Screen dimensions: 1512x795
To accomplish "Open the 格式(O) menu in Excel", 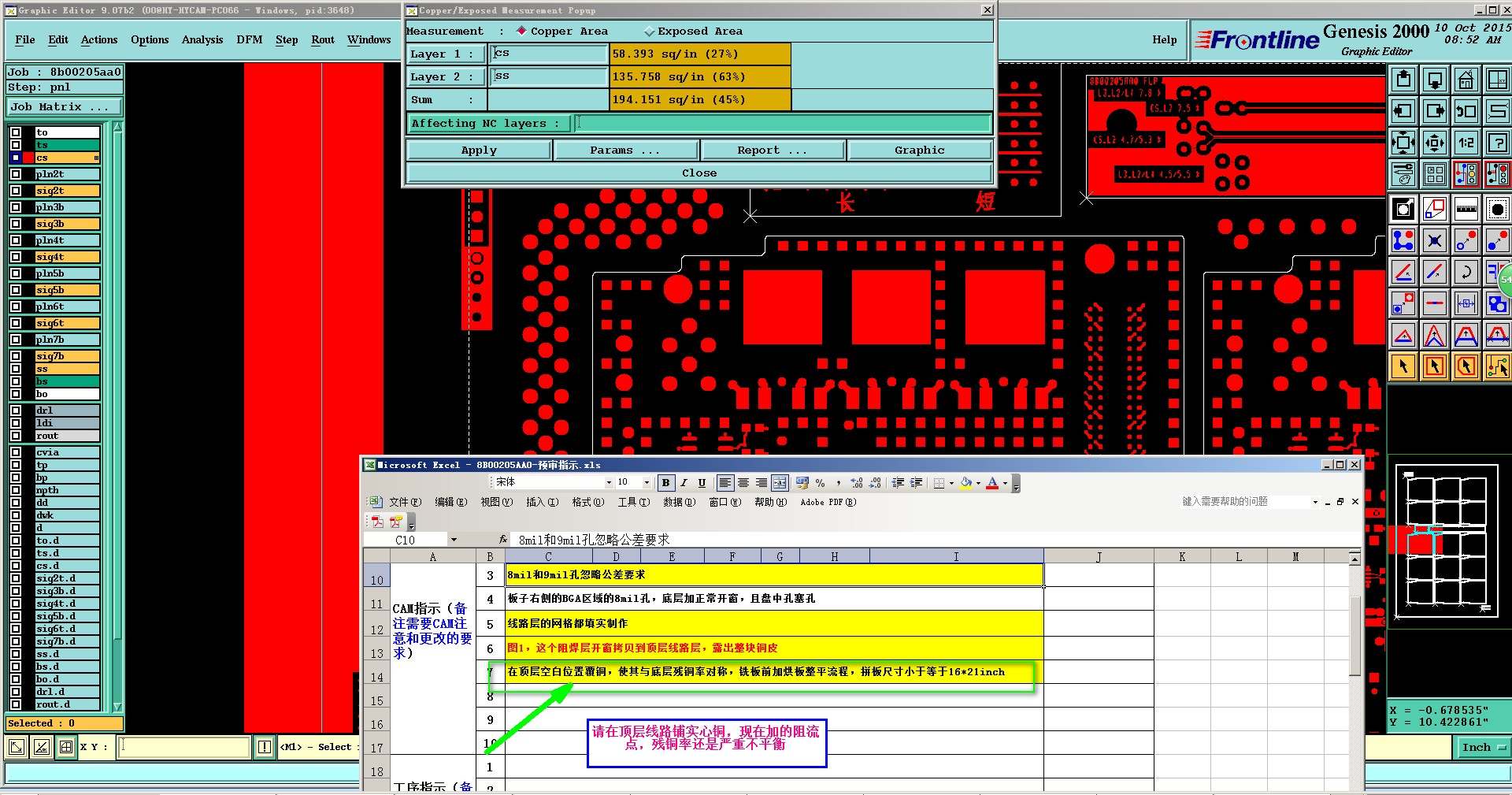I will coord(587,502).
